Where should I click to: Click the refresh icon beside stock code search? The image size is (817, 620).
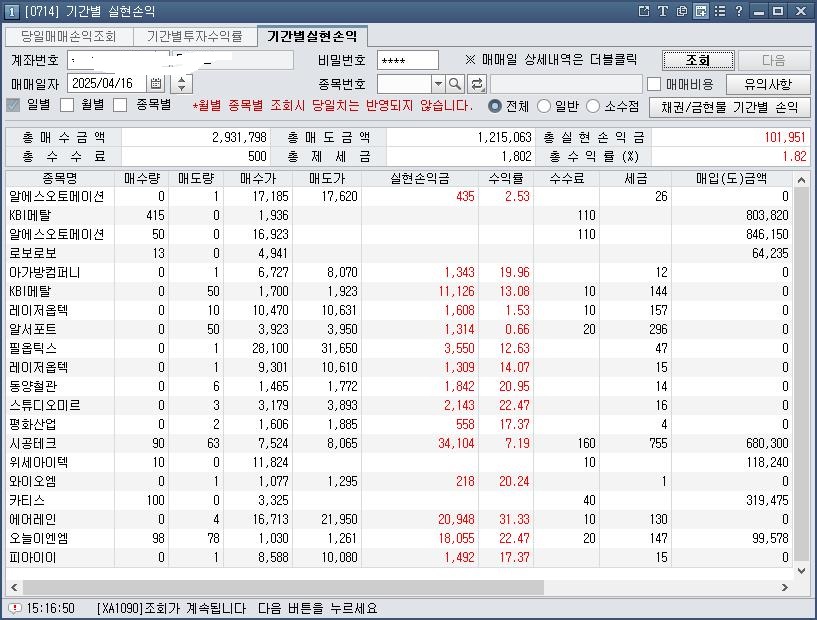click(476, 84)
